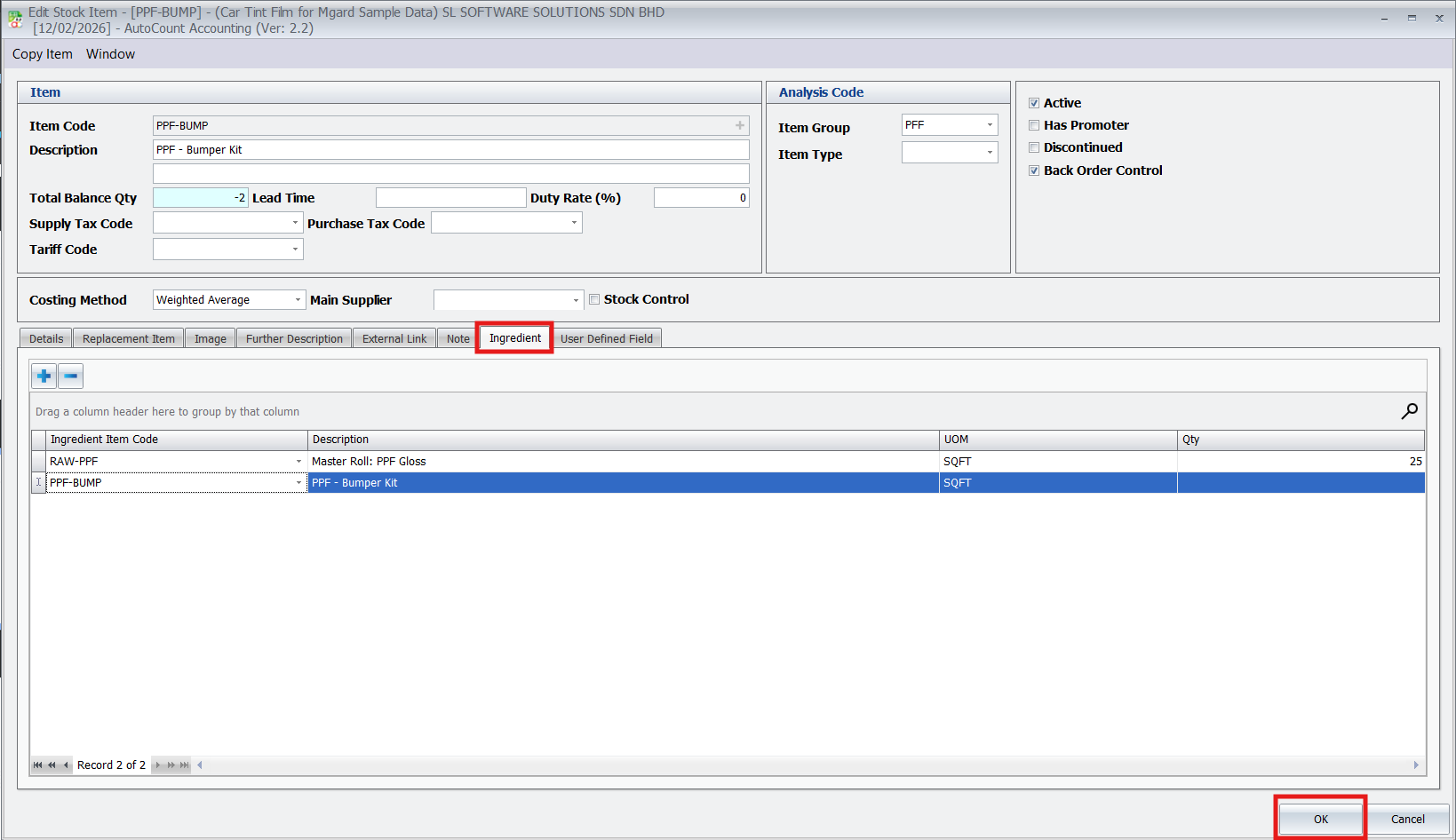Image resolution: width=1456 pixels, height=840 pixels.
Task: Tick the Discontinued checkbox
Action: click(1034, 147)
